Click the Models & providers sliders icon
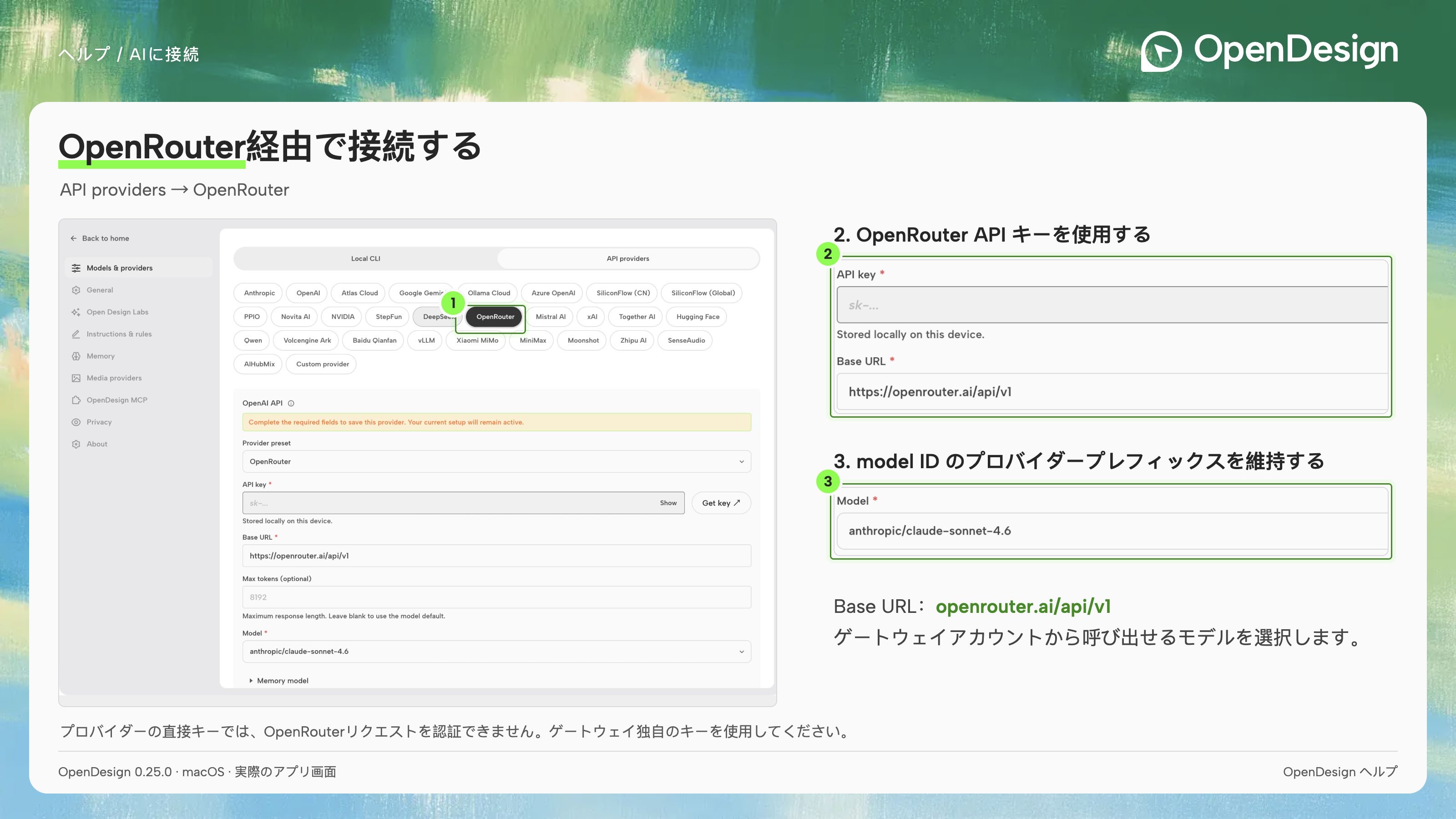 coord(76,268)
